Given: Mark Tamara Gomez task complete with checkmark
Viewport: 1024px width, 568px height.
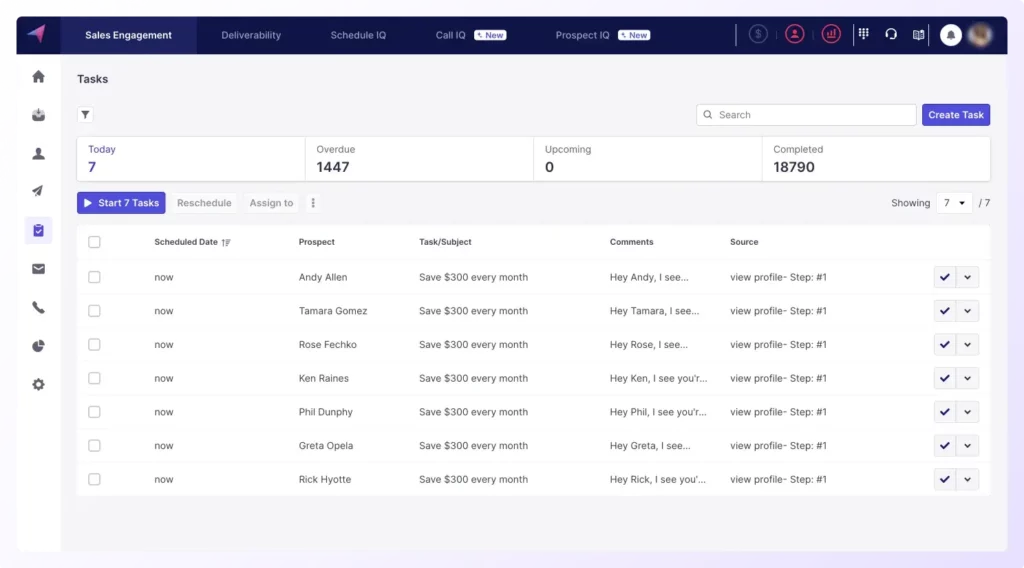Looking at the screenshot, I should [x=944, y=311].
